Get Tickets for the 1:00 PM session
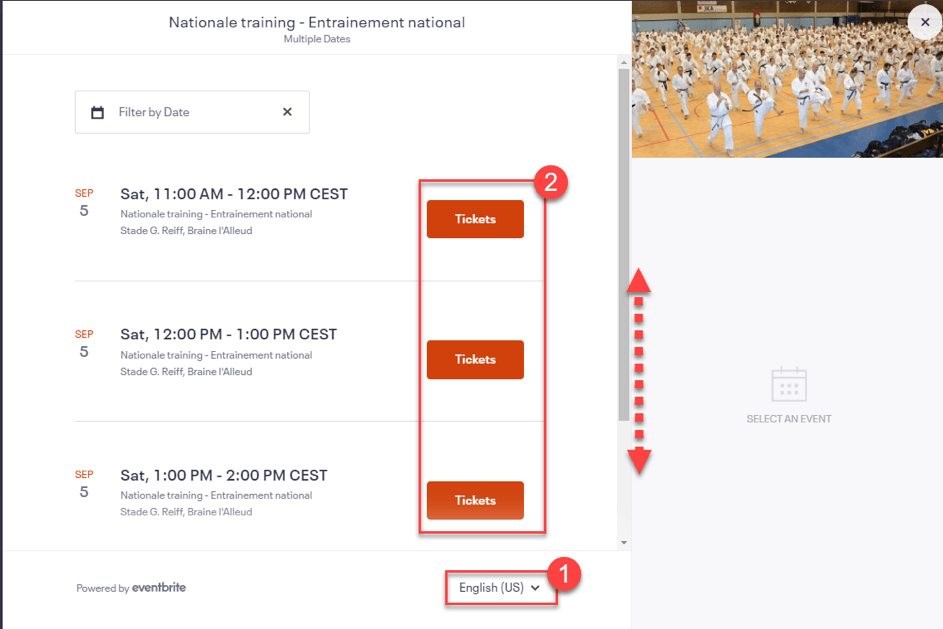 [x=475, y=500]
